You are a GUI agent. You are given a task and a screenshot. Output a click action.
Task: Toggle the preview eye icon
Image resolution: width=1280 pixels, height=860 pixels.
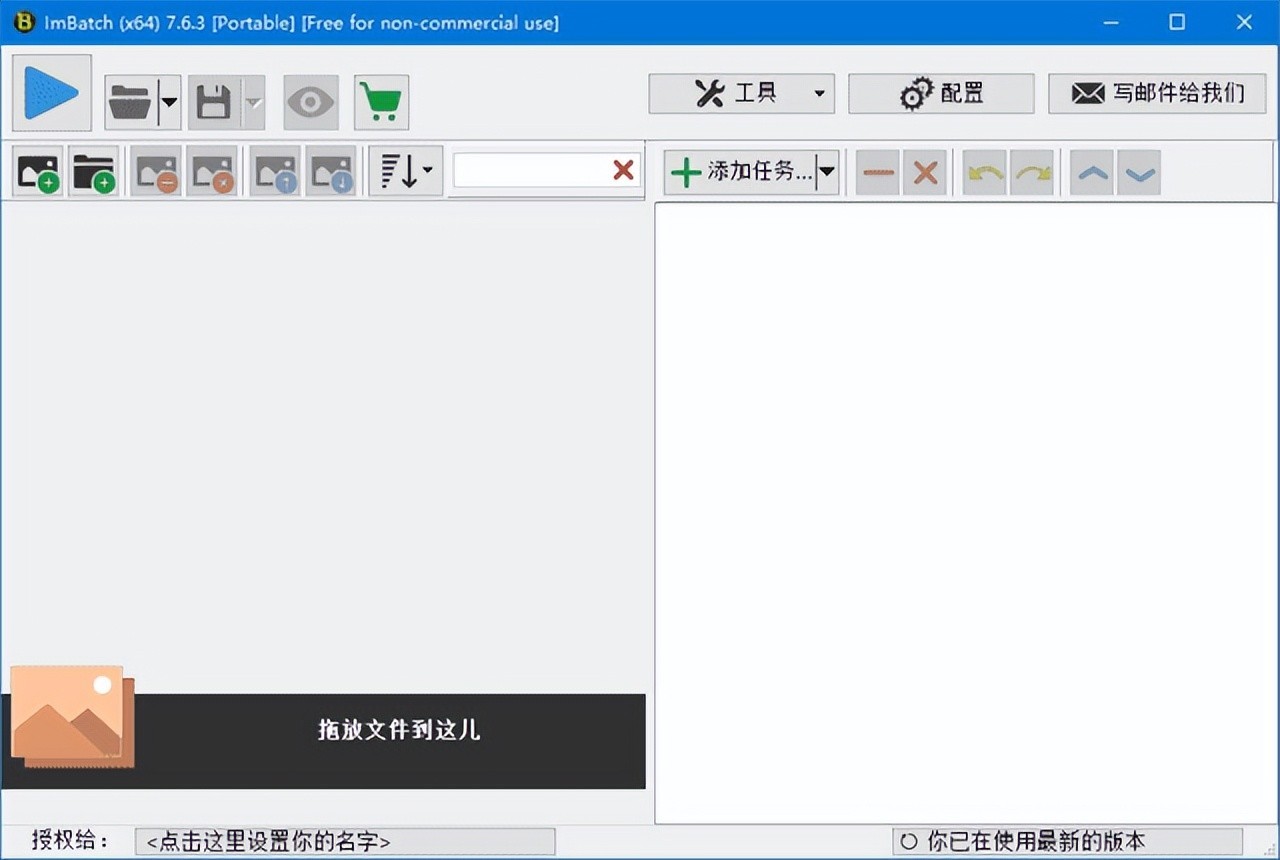click(311, 102)
